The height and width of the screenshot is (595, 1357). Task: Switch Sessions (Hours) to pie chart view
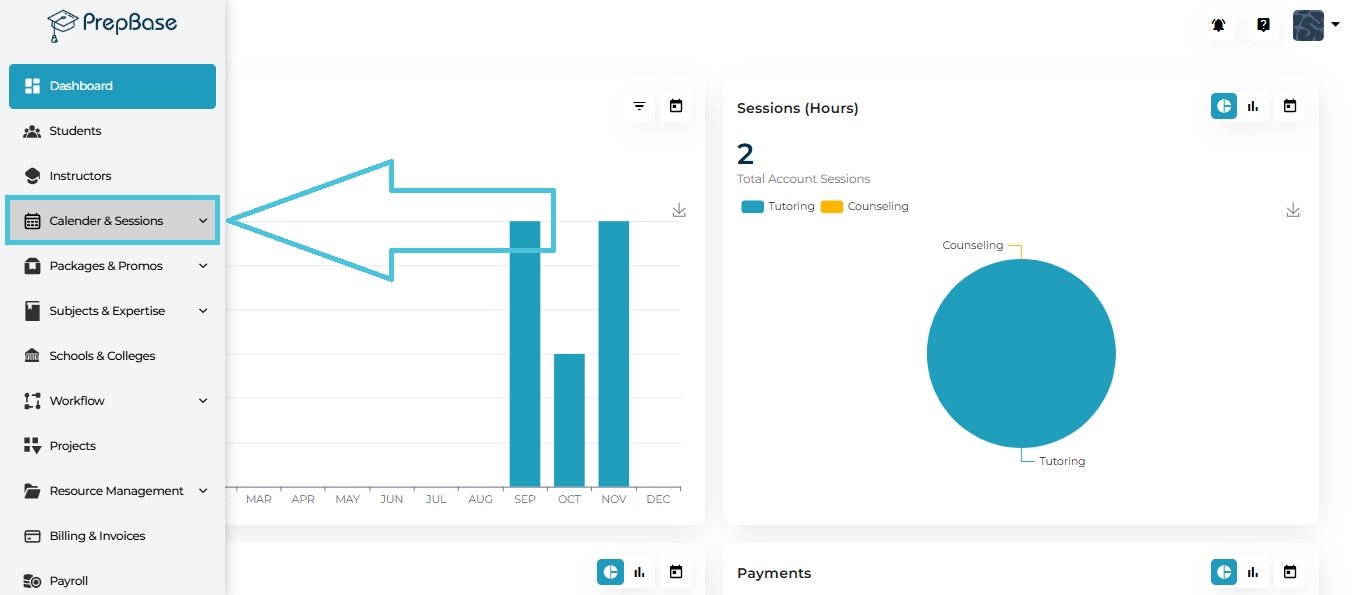tap(1224, 106)
